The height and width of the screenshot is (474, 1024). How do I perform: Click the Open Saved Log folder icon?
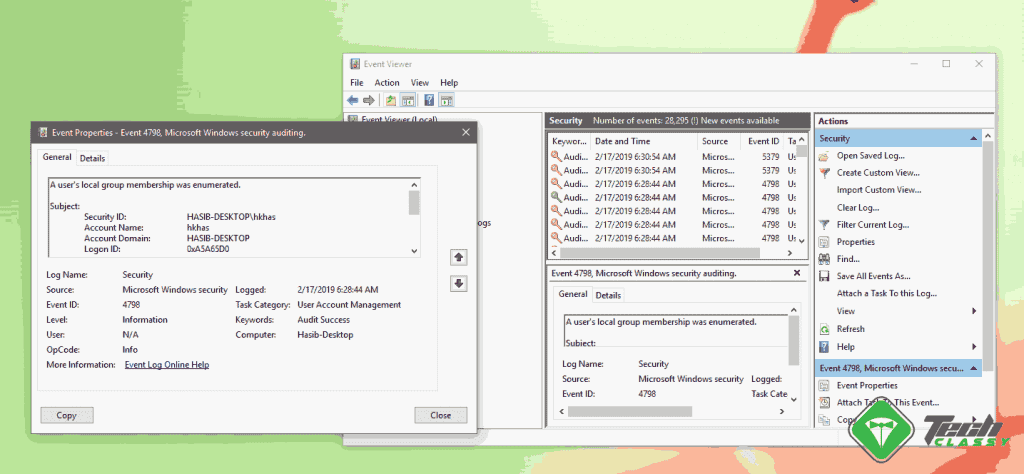pos(824,156)
